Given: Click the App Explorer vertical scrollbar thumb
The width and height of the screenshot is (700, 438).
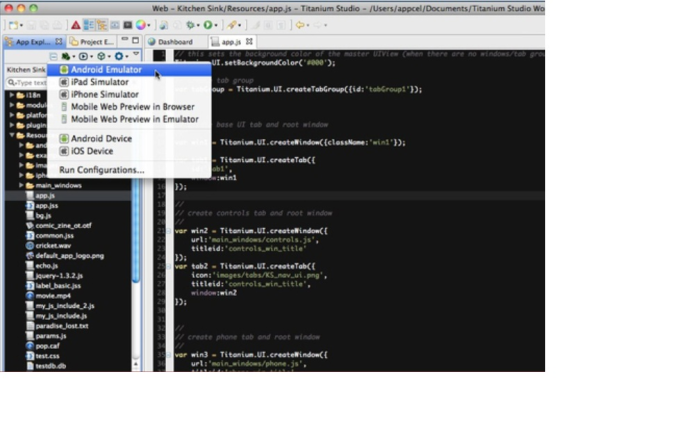Looking at the screenshot, I should [136, 230].
